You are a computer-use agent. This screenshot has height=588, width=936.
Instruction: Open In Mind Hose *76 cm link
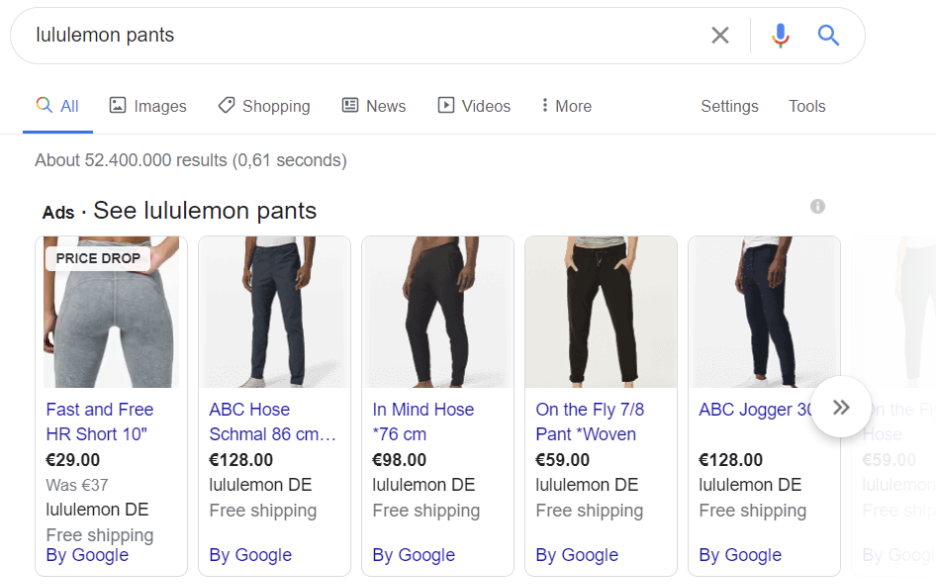point(423,421)
